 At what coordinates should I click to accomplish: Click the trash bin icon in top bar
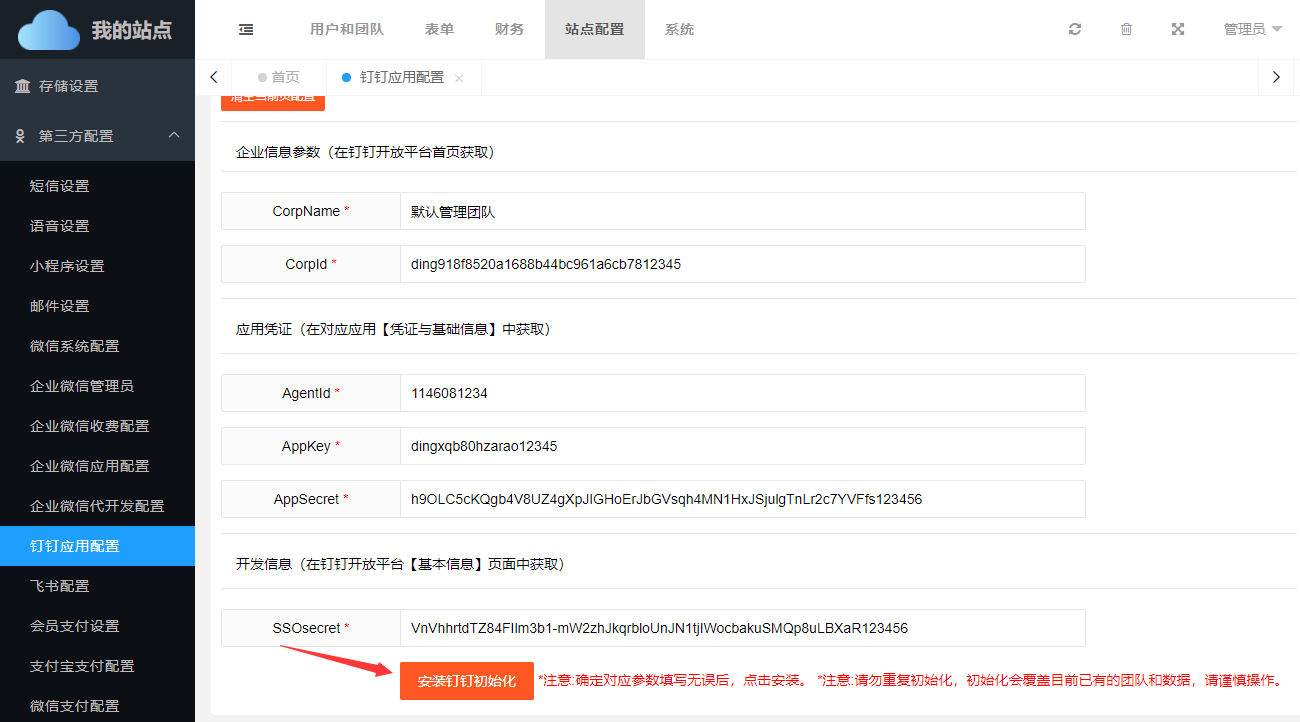[x=1126, y=30]
